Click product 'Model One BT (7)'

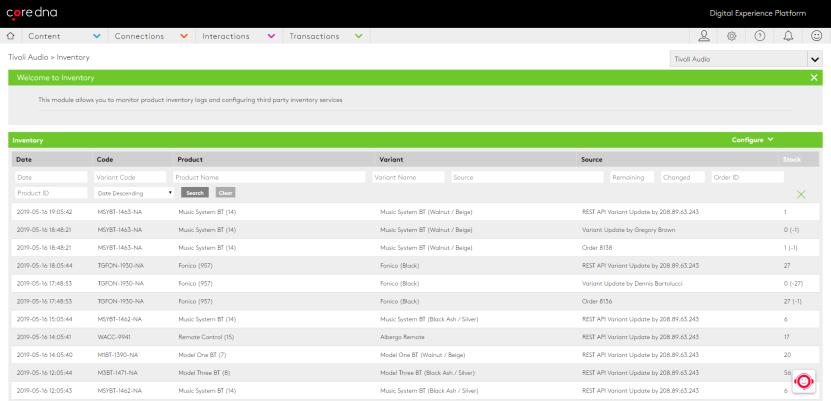pos(202,355)
